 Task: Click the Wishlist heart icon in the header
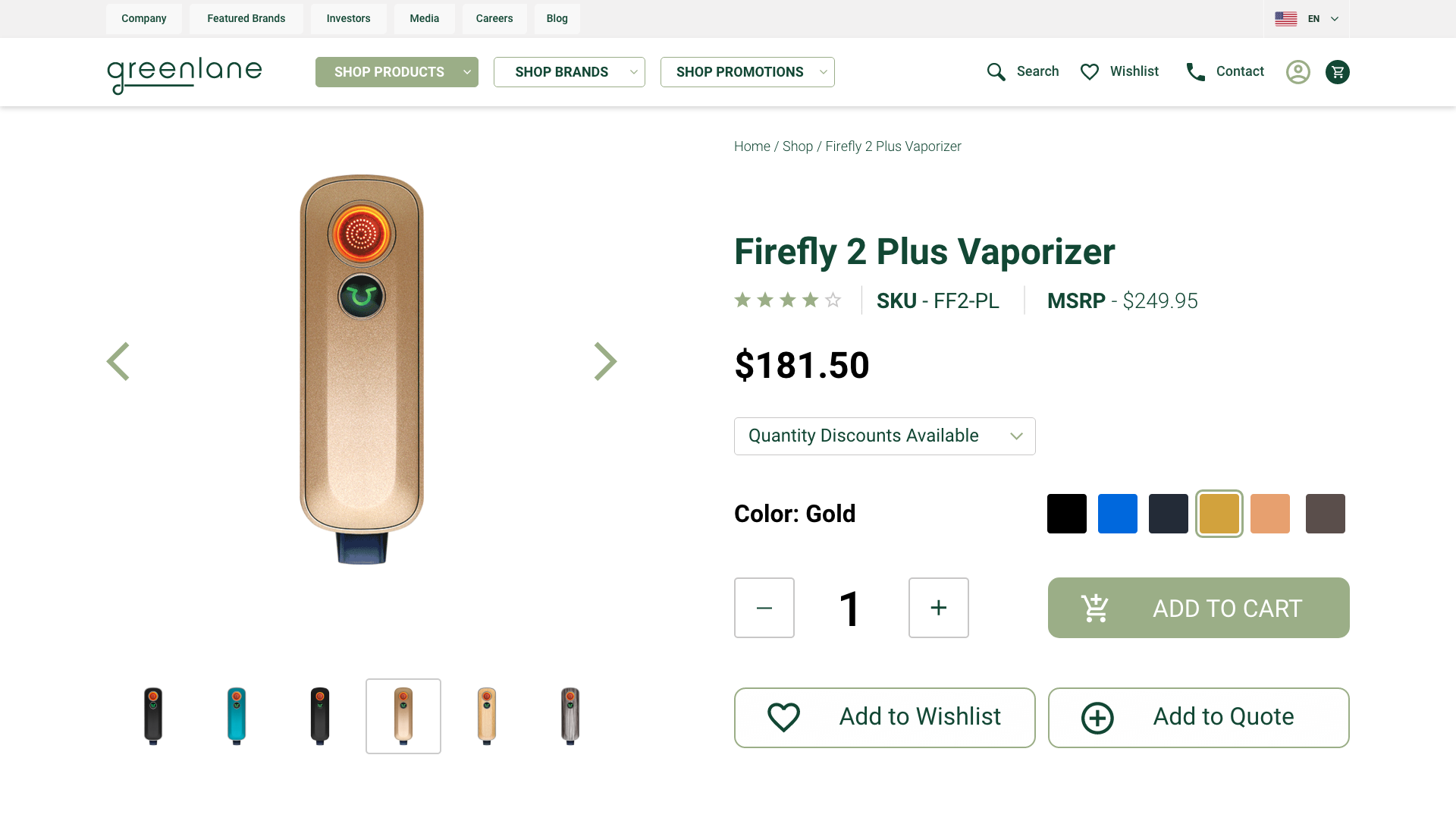[x=1089, y=72]
